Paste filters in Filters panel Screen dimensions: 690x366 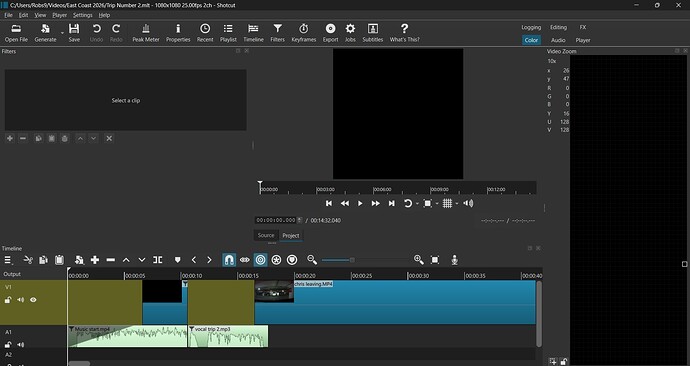point(51,138)
